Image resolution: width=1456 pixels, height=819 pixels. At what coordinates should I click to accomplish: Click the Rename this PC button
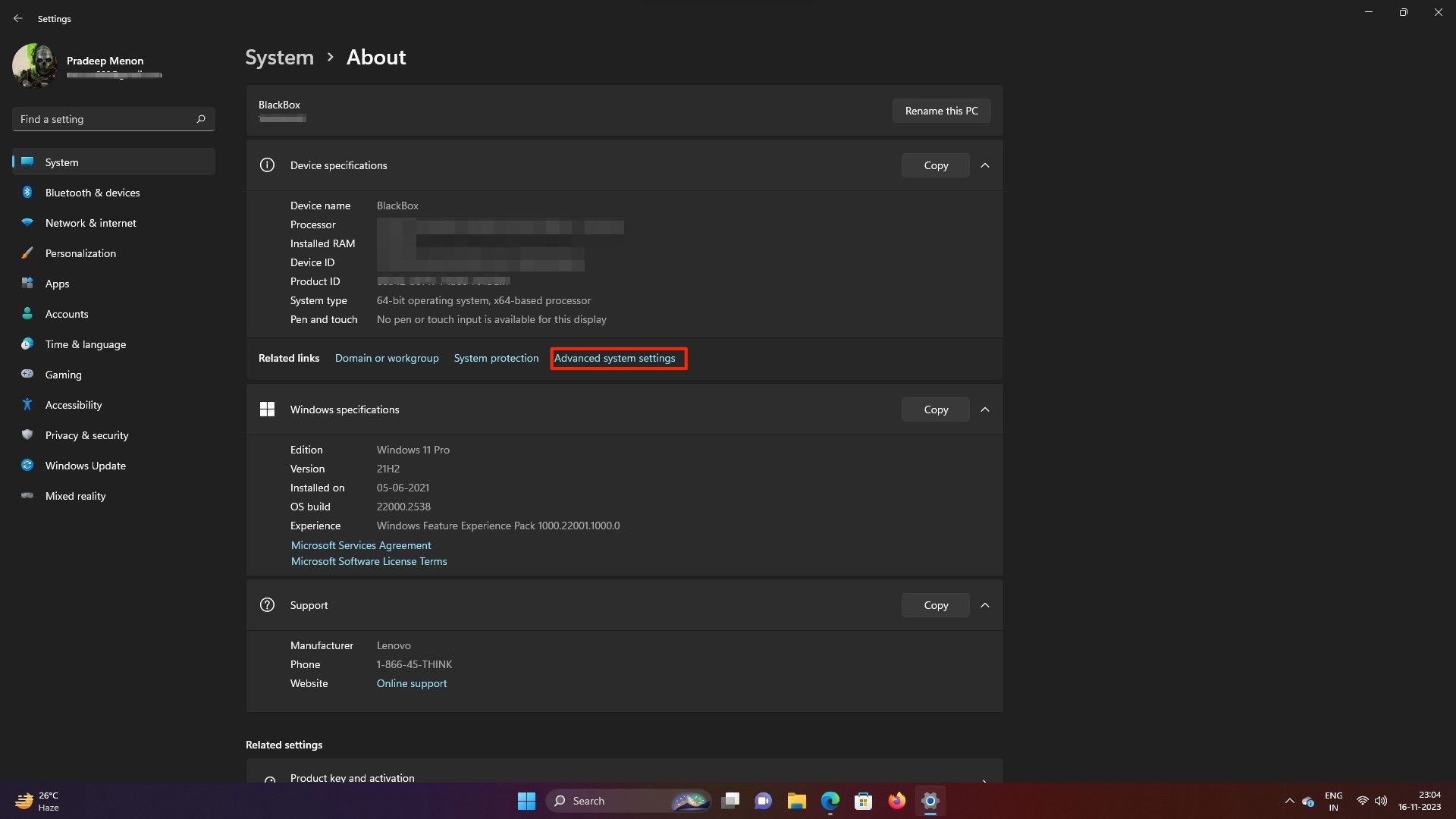941,111
